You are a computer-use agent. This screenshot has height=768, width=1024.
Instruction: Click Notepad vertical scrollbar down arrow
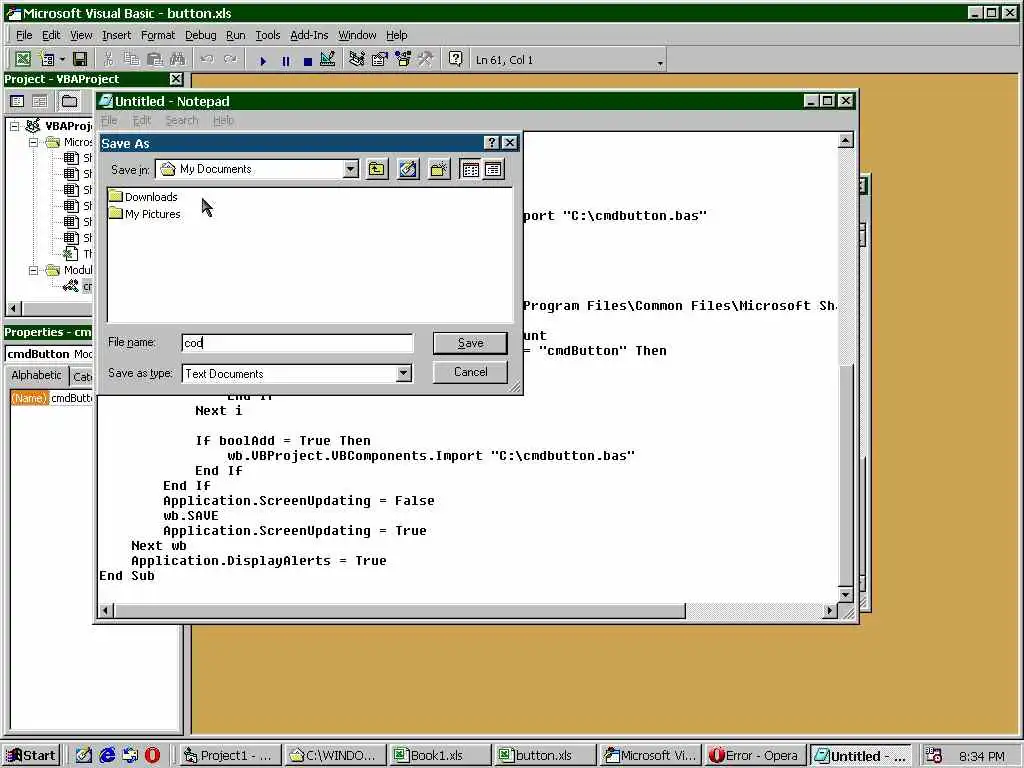click(846, 595)
